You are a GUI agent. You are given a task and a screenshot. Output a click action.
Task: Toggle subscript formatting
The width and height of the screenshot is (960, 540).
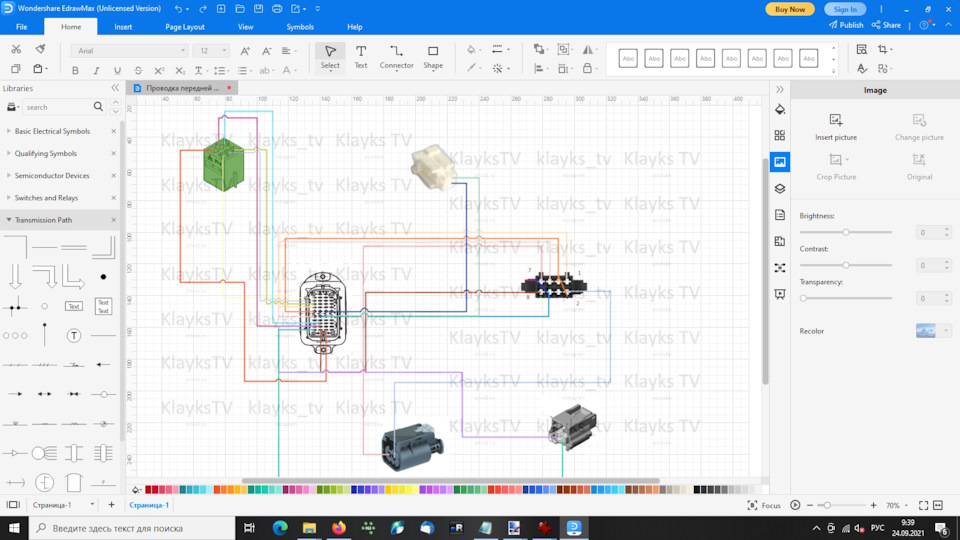179,70
